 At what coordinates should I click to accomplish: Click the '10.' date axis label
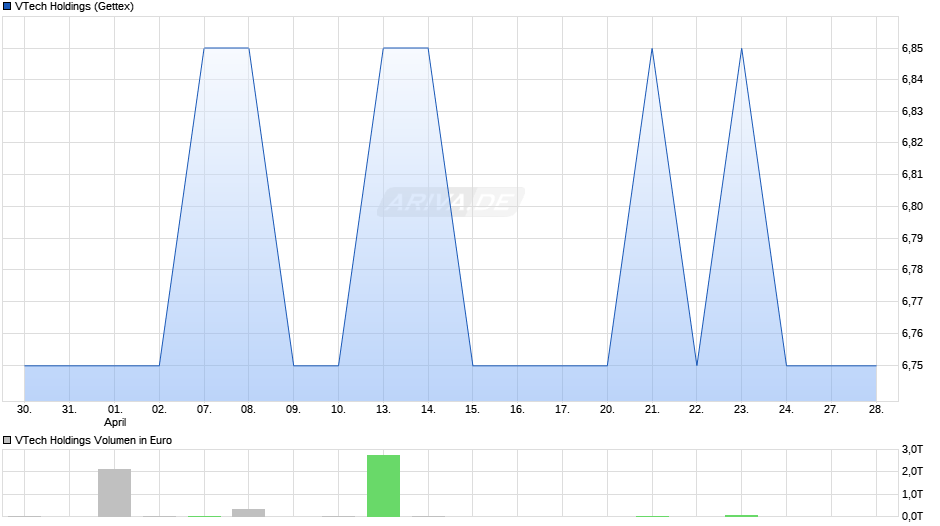tap(339, 410)
